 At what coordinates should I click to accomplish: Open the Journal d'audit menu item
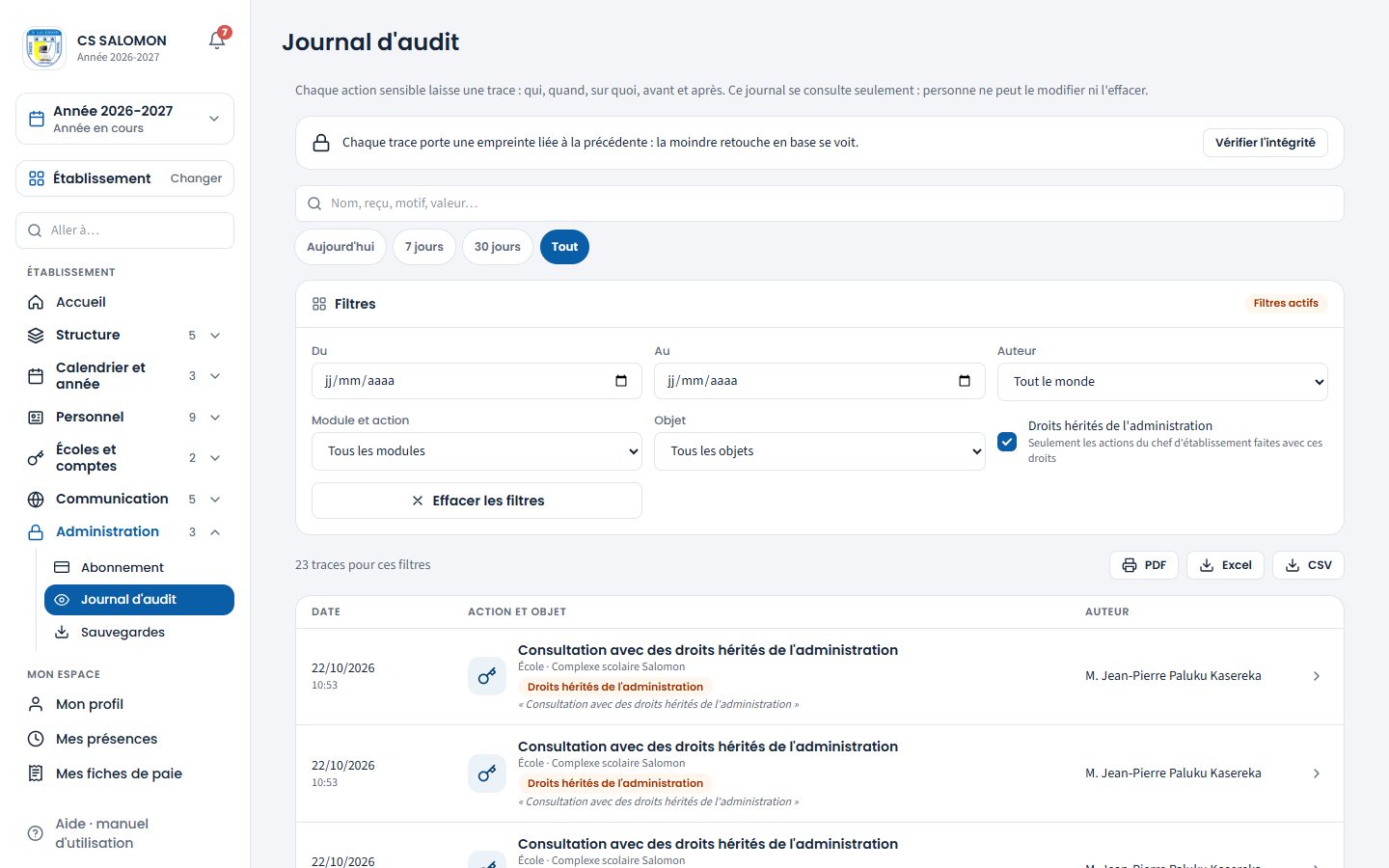pyautogui.click(x=139, y=600)
